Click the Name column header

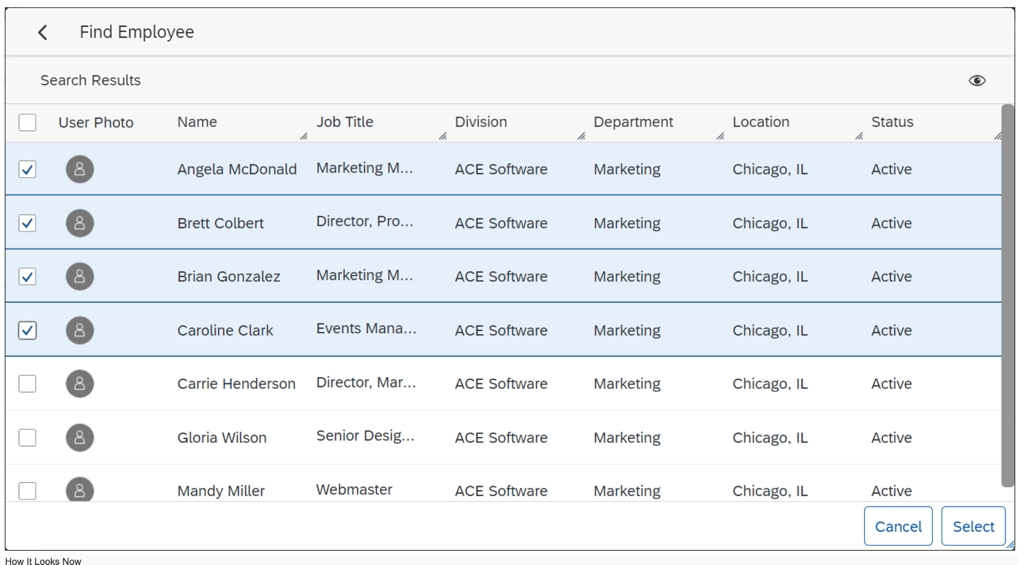197,122
